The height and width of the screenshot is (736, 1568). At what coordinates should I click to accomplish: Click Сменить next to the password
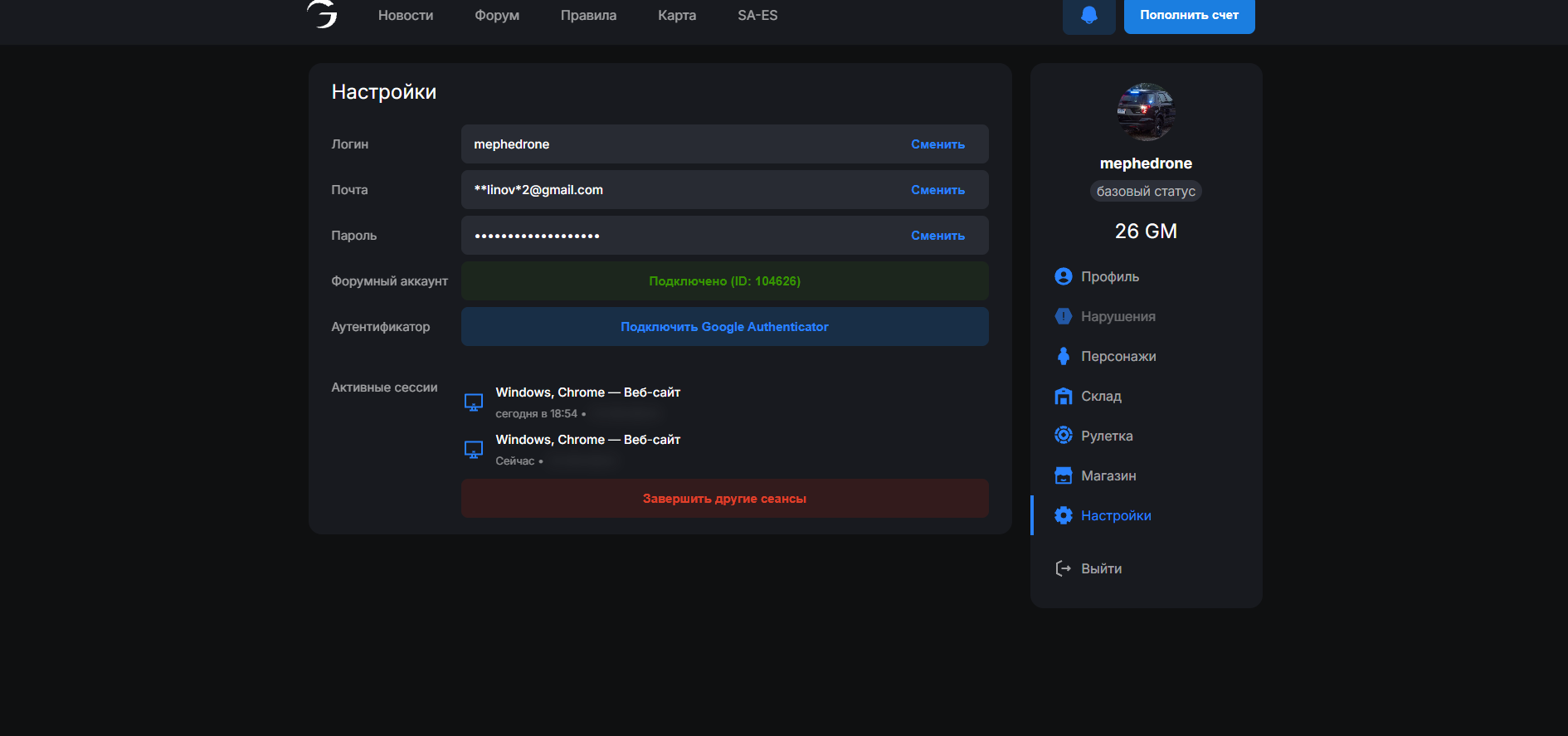click(x=937, y=236)
